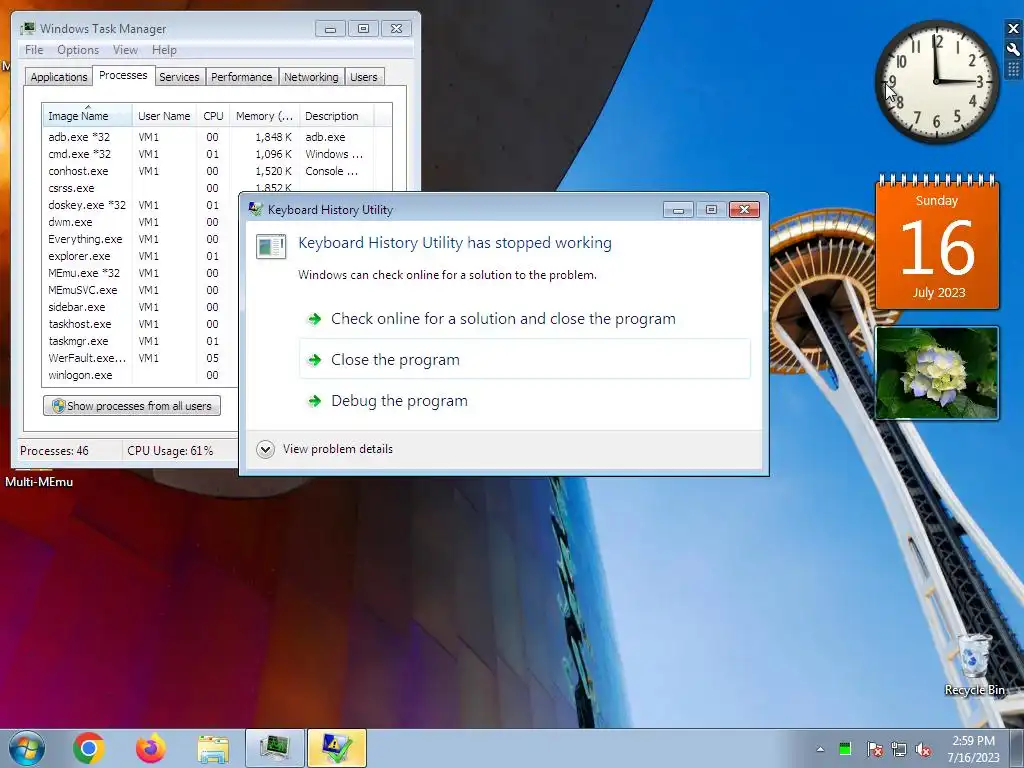Click the flower slideshow gadget picture

(937, 372)
